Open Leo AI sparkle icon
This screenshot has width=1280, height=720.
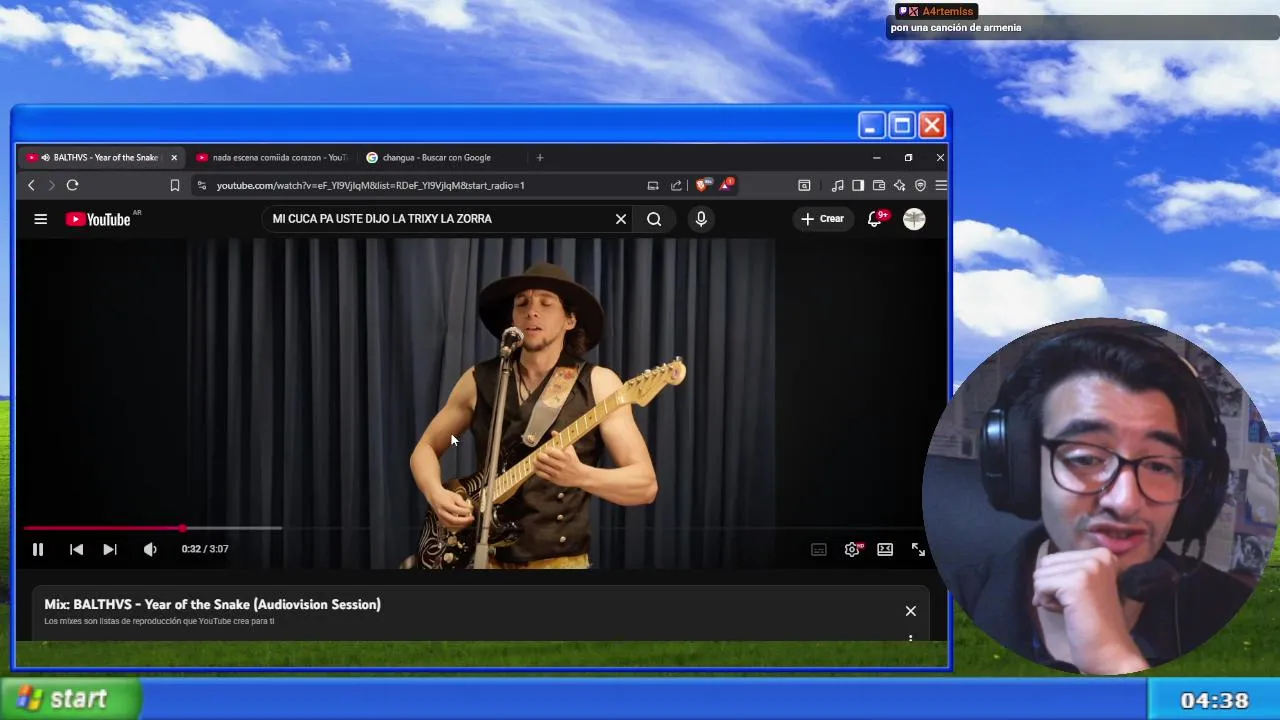pyautogui.click(x=900, y=185)
